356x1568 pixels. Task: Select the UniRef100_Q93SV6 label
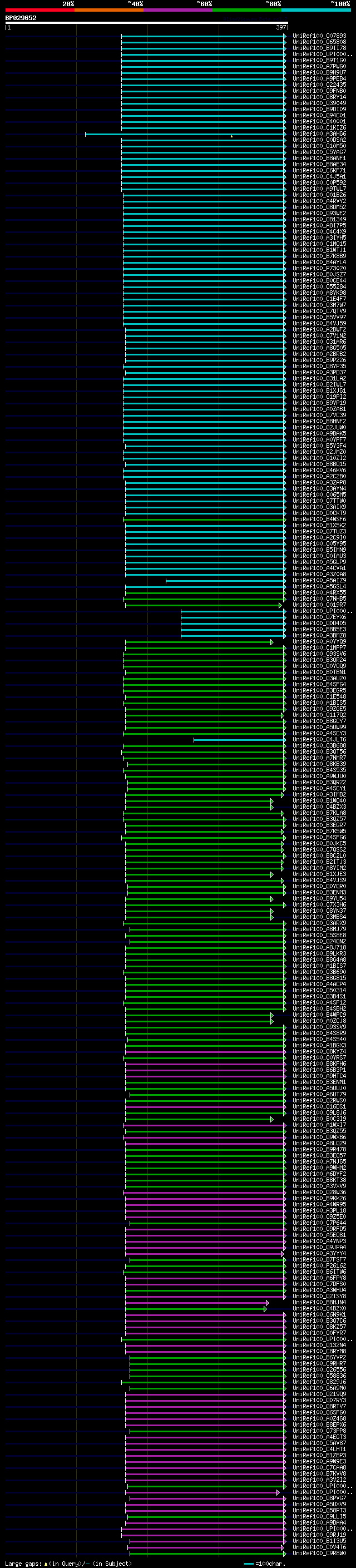coord(319,653)
